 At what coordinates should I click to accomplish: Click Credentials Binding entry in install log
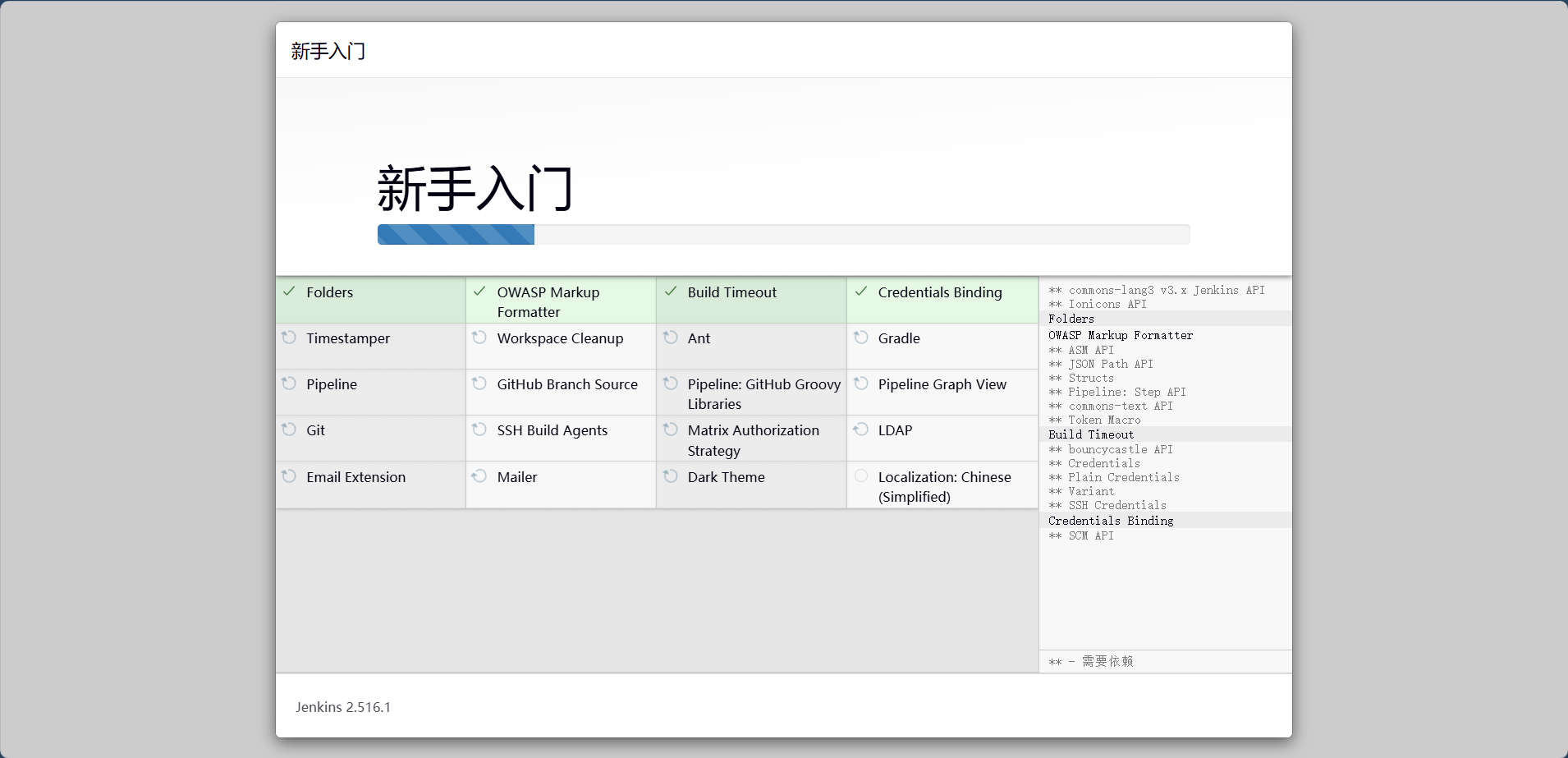(1111, 521)
